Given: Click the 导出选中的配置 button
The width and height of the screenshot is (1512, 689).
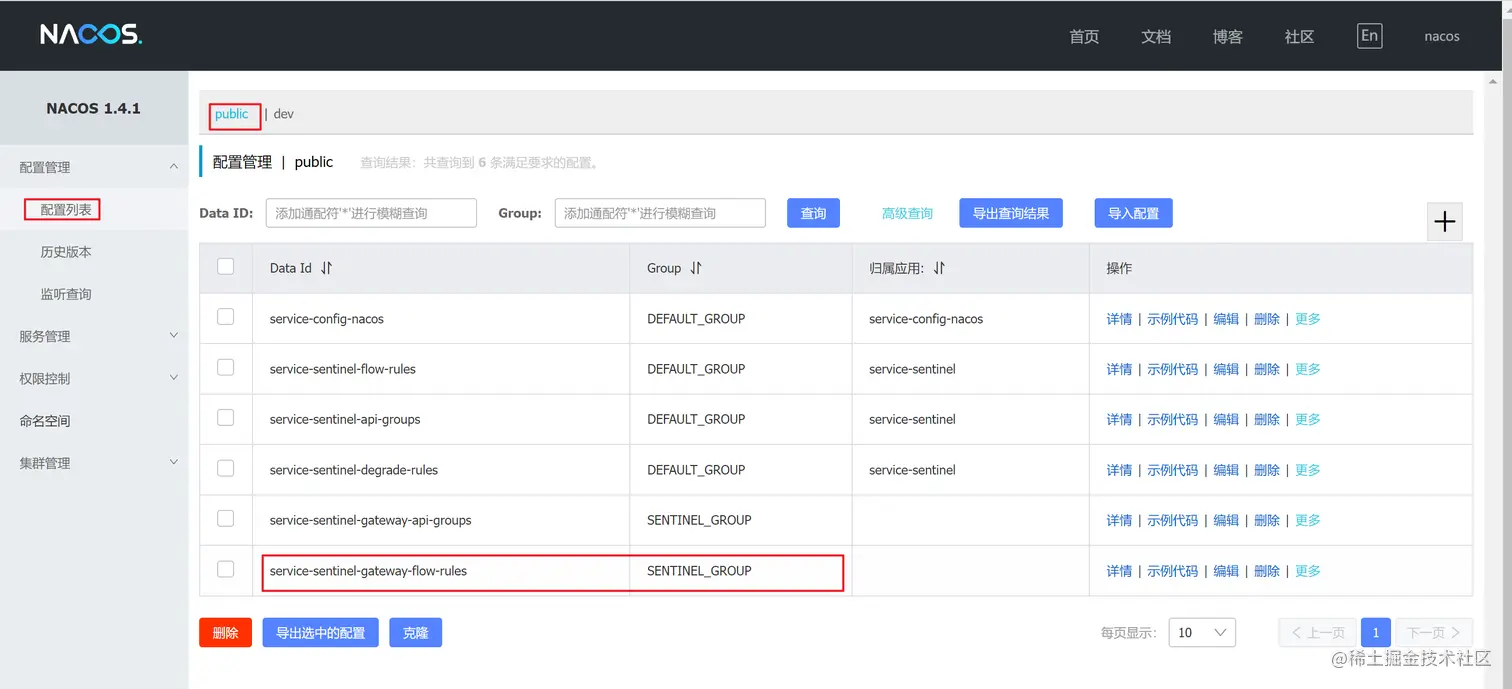Looking at the screenshot, I should pyautogui.click(x=320, y=632).
